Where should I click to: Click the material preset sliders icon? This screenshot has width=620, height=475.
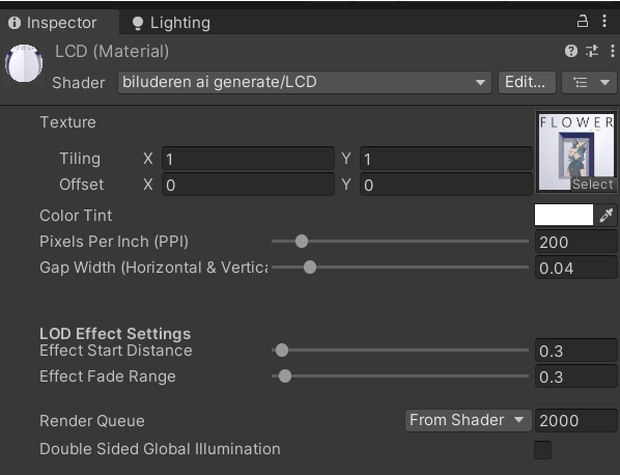(592, 51)
